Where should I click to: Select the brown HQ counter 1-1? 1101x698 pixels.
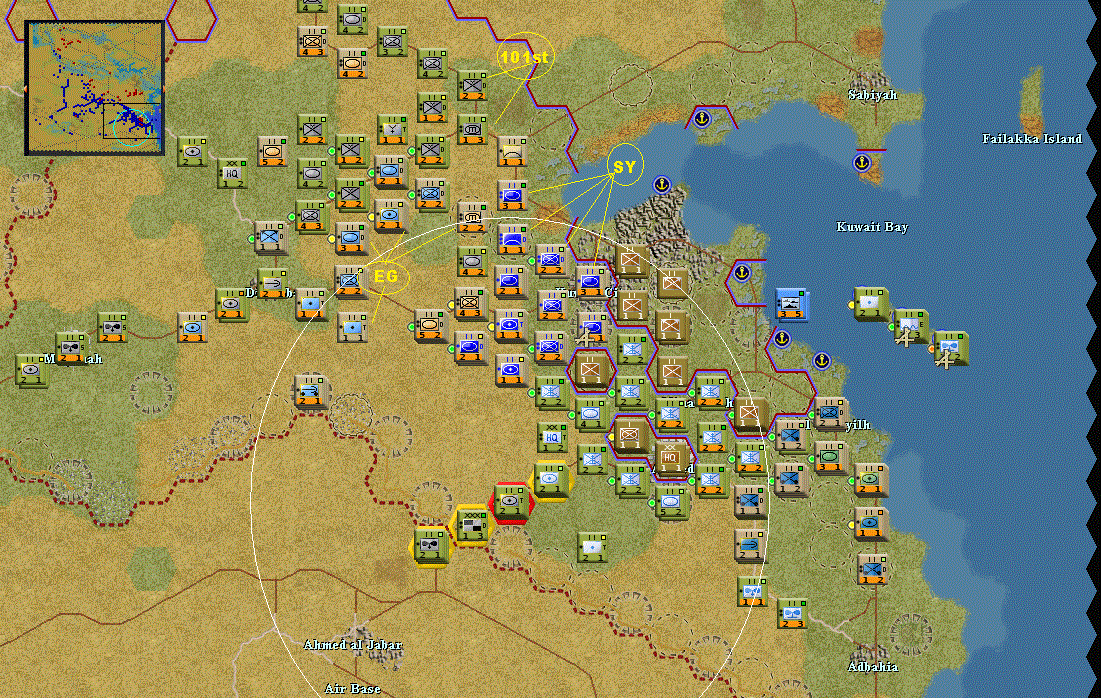tap(671, 458)
